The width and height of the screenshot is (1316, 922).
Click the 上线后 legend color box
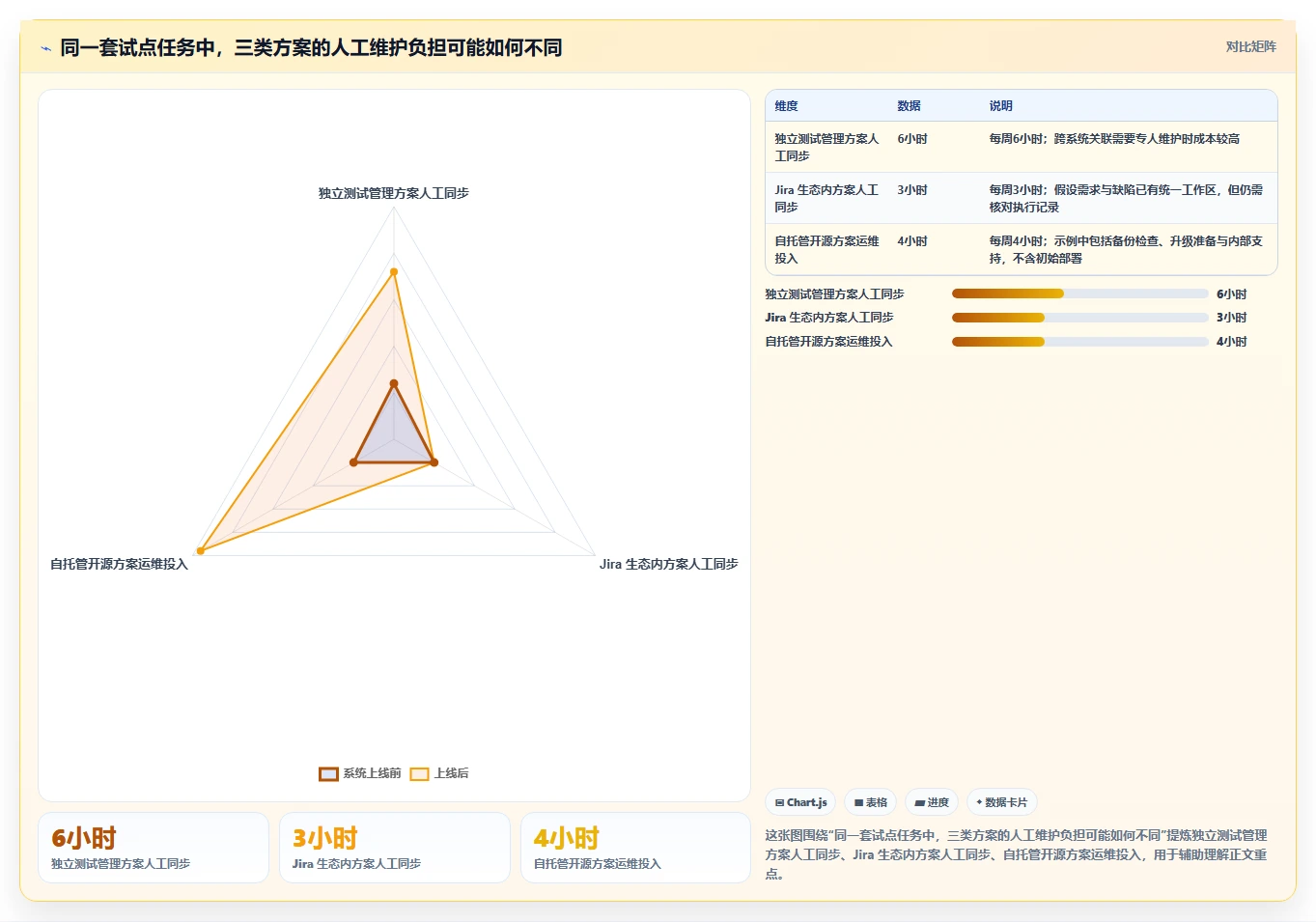point(419,773)
